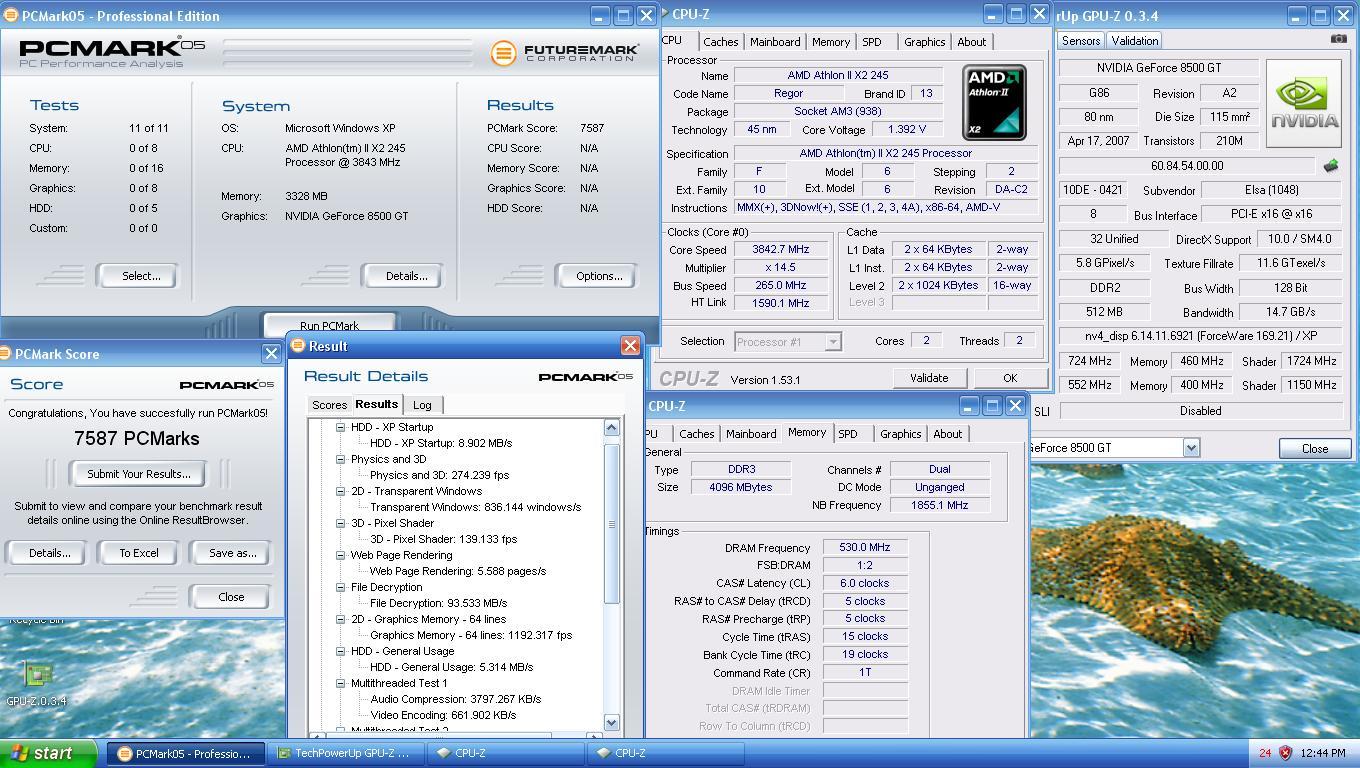Click the GPU-Z BIOS save chip icon
Screen dimensions: 1360x768
click(x=1331, y=166)
